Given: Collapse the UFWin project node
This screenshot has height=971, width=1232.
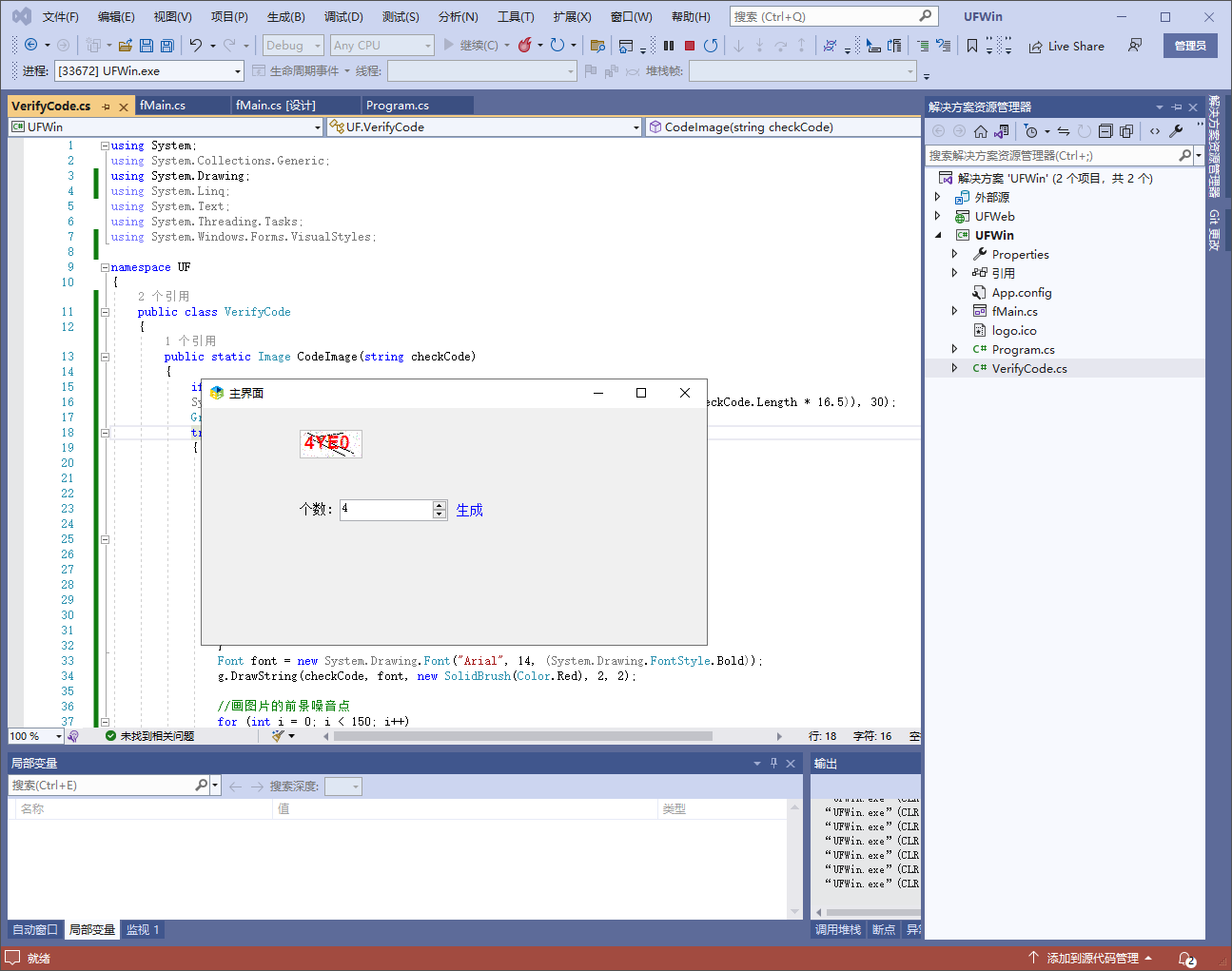Looking at the screenshot, I should pos(938,235).
